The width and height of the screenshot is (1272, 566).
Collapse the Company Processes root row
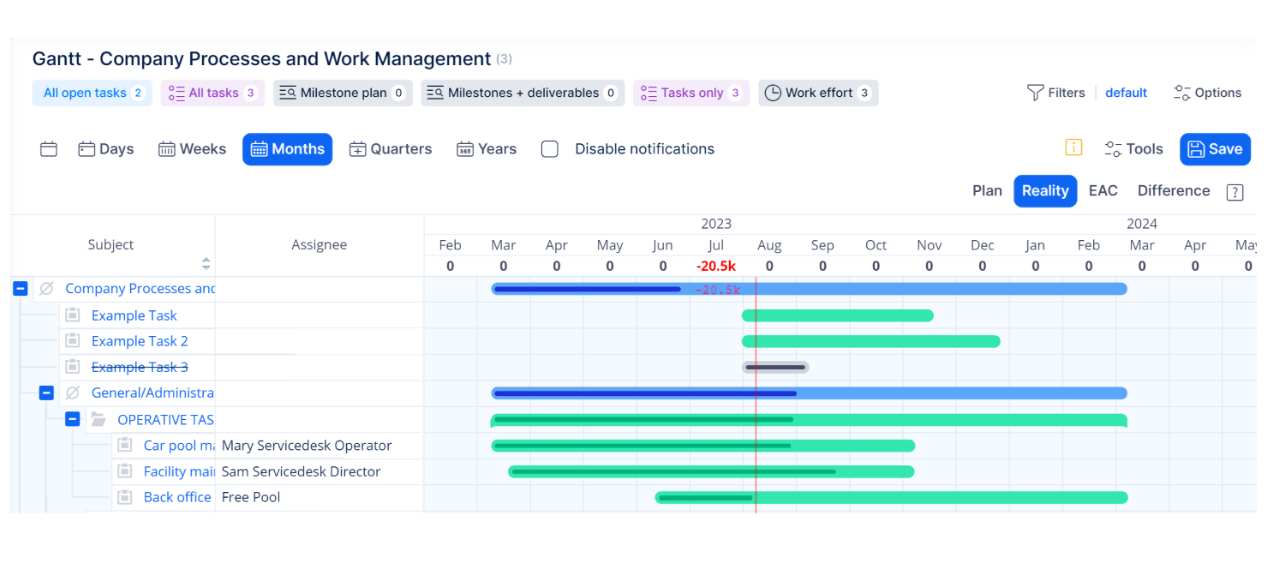click(20, 288)
